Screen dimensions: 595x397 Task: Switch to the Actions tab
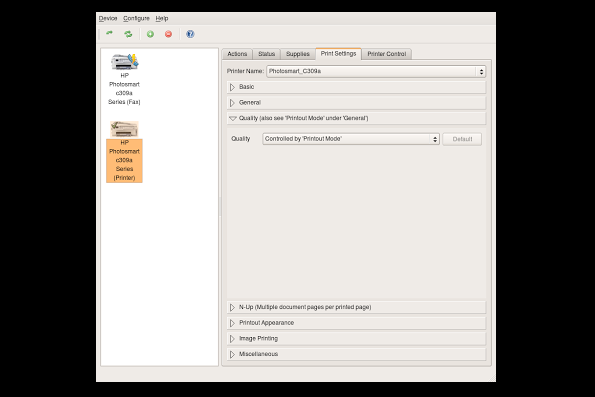tap(237, 54)
